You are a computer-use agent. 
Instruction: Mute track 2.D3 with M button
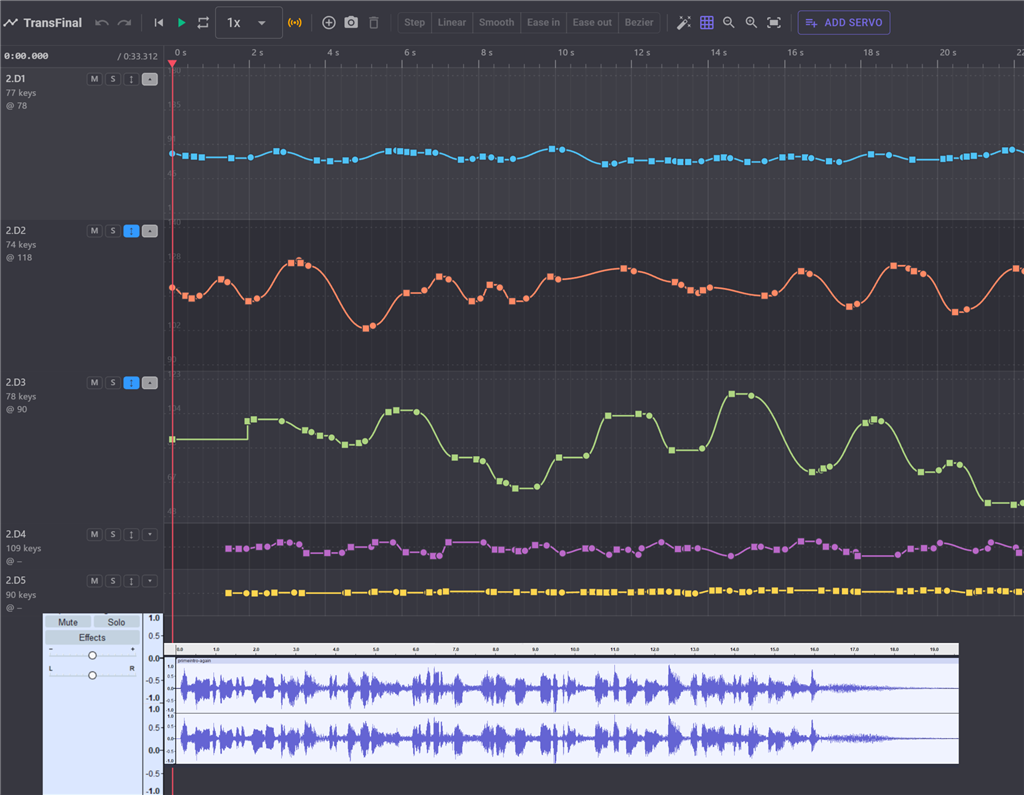click(95, 383)
